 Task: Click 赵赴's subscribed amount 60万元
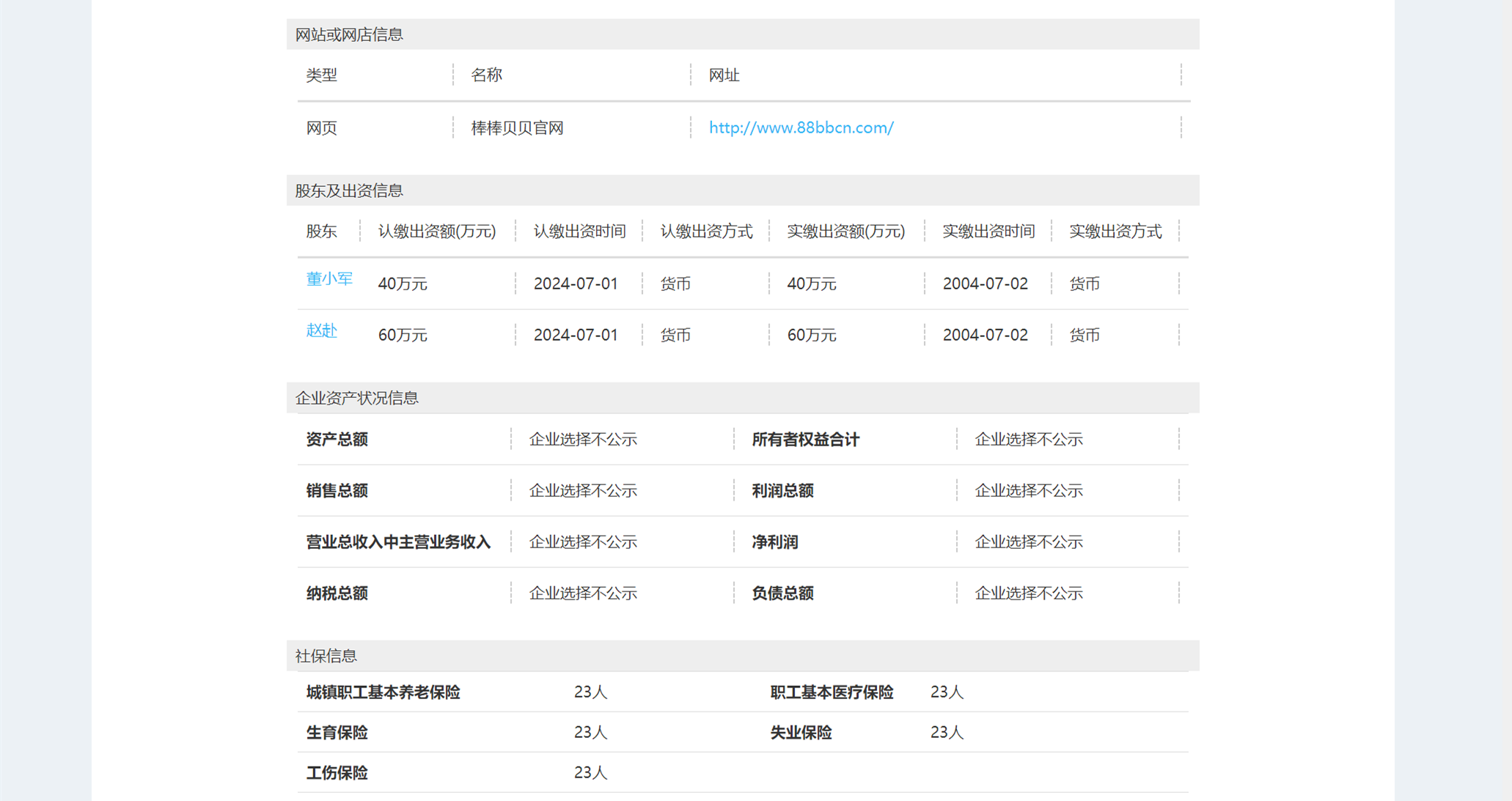403,335
